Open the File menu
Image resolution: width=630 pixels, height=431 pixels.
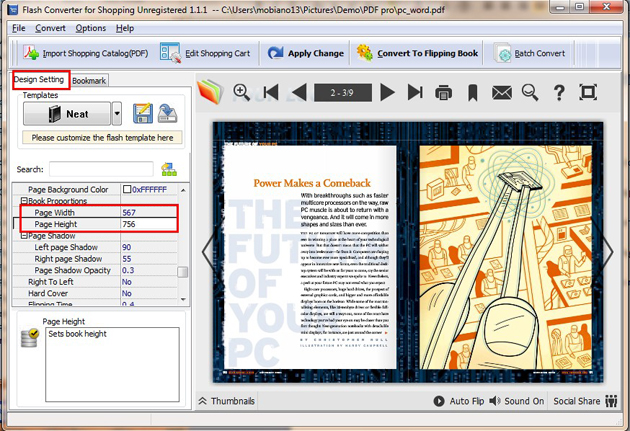(18, 28)
